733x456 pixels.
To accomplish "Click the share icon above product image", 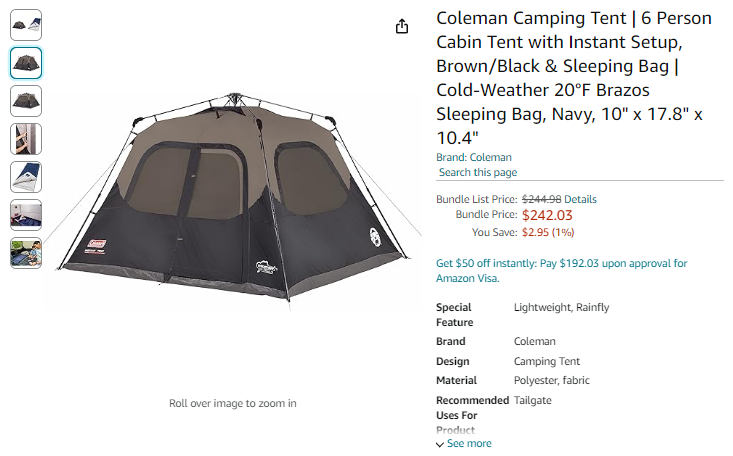I will click(x=402, y=26).
